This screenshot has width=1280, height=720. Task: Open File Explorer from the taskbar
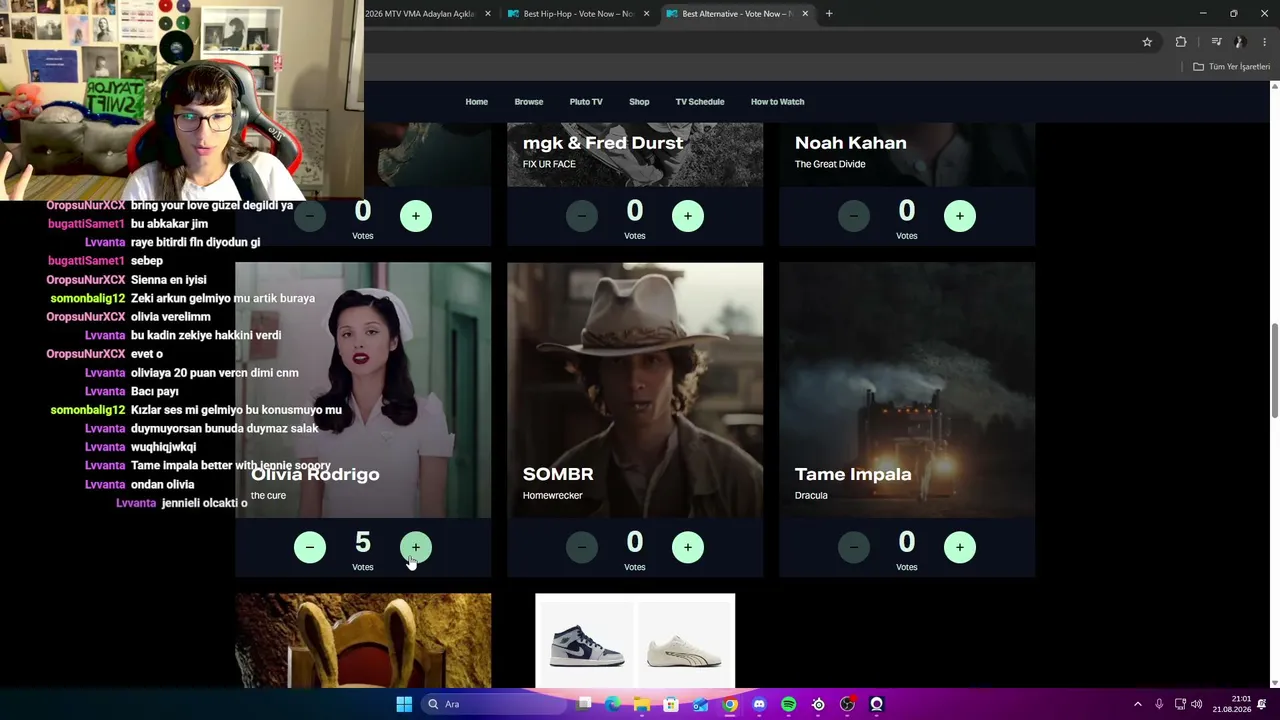click(642, 704)
